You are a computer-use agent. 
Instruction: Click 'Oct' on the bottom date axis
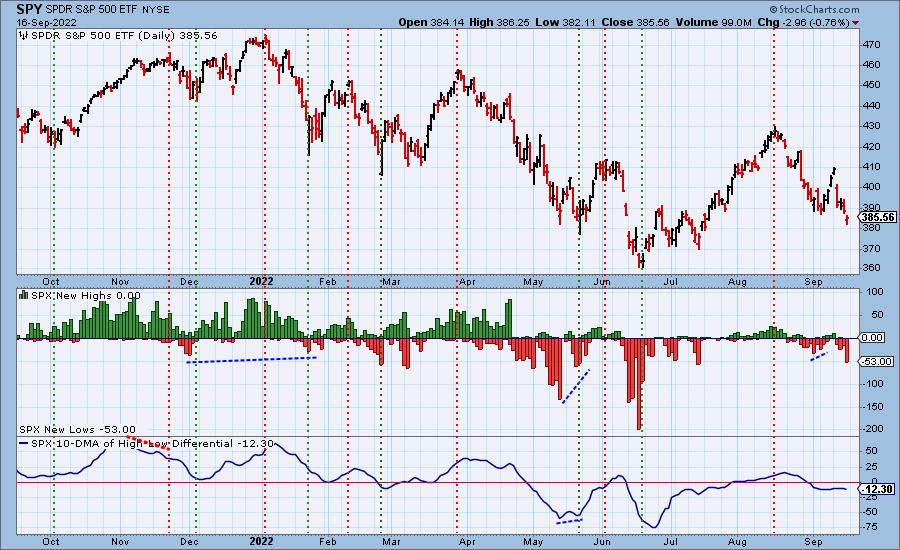51,541
